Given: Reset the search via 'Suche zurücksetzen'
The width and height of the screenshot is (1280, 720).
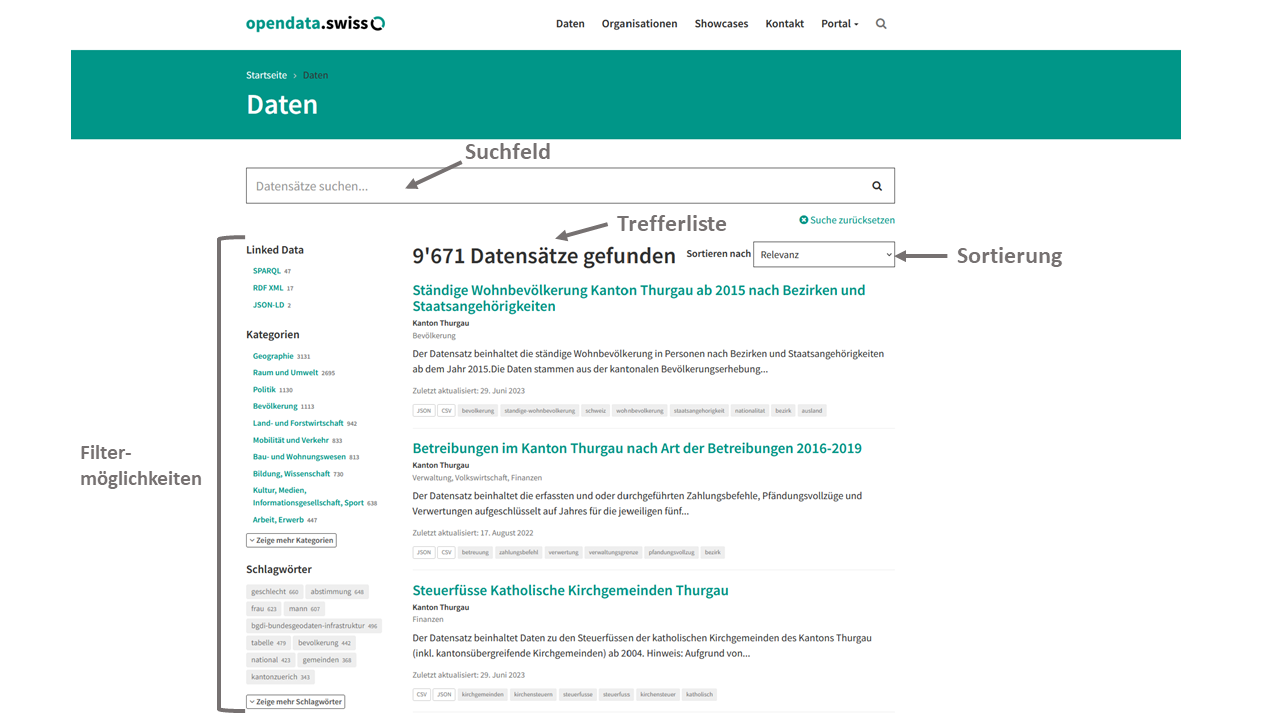Looking at the screenshot, I should click(847, 220).
